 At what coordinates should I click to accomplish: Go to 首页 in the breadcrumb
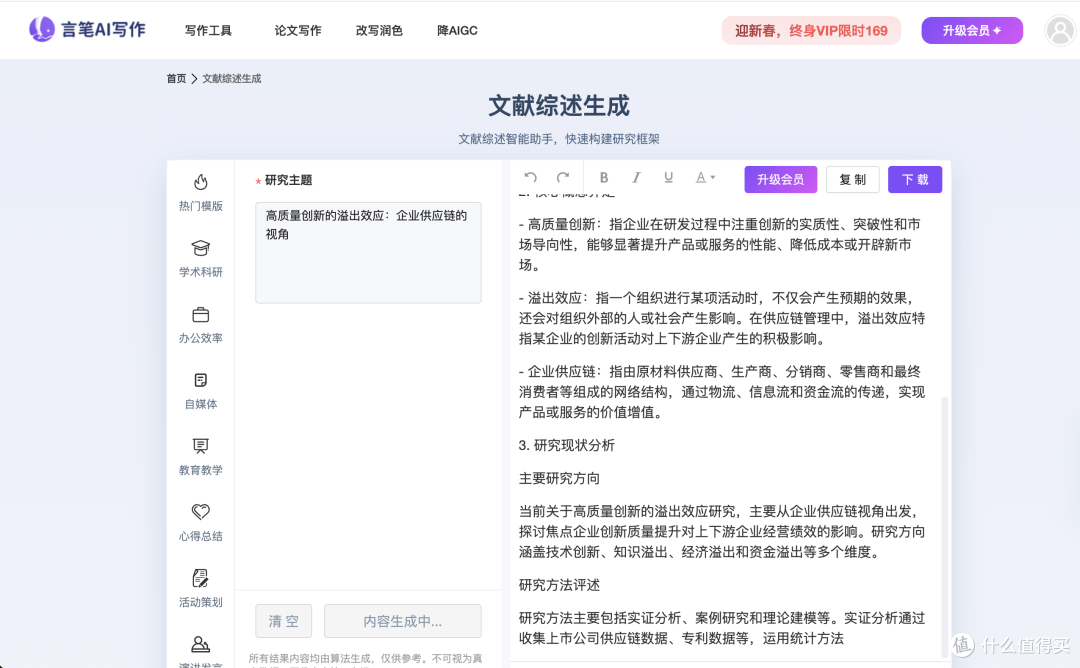176,79
